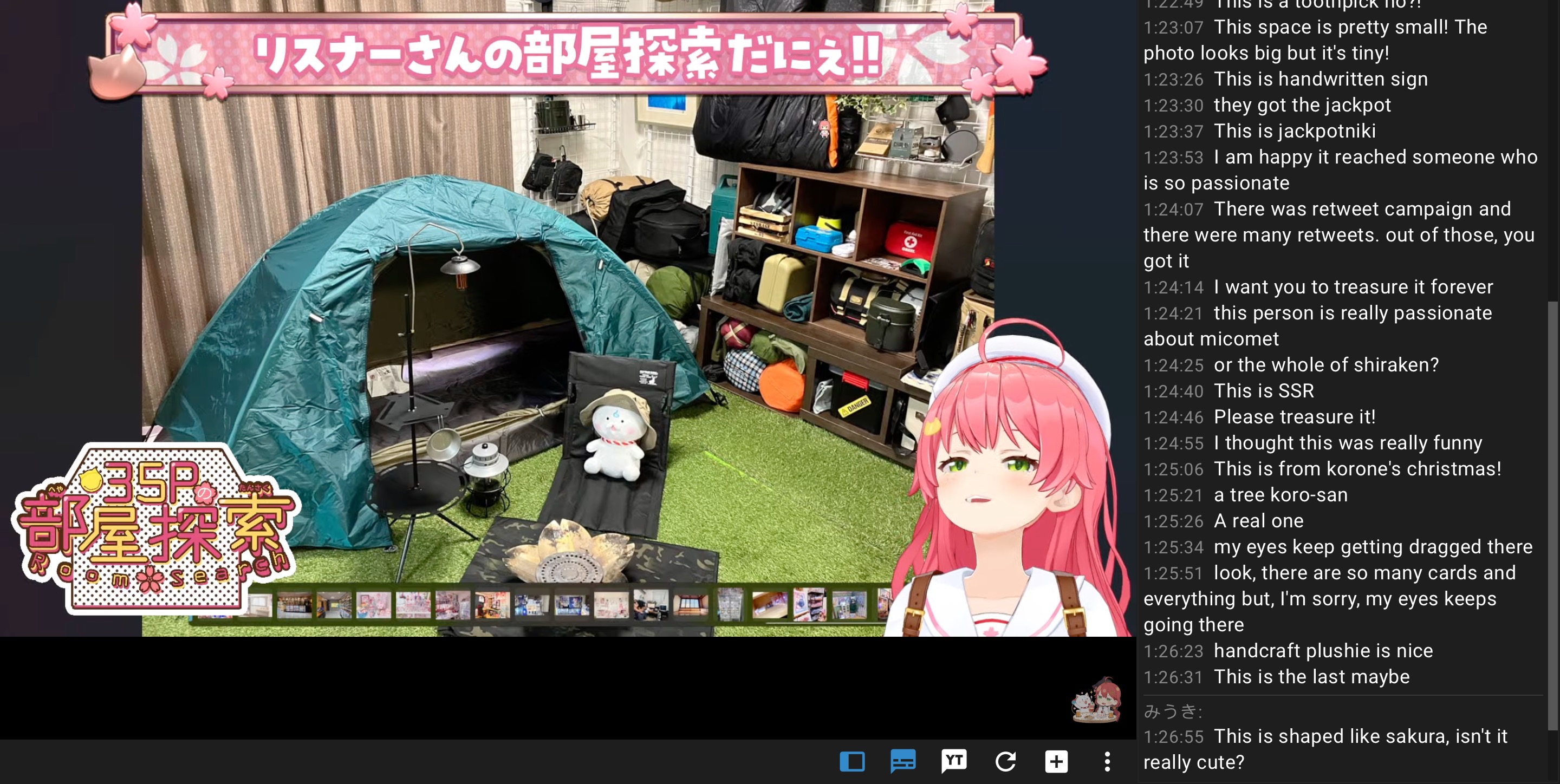Click message "A real one"

point(1258,521)
